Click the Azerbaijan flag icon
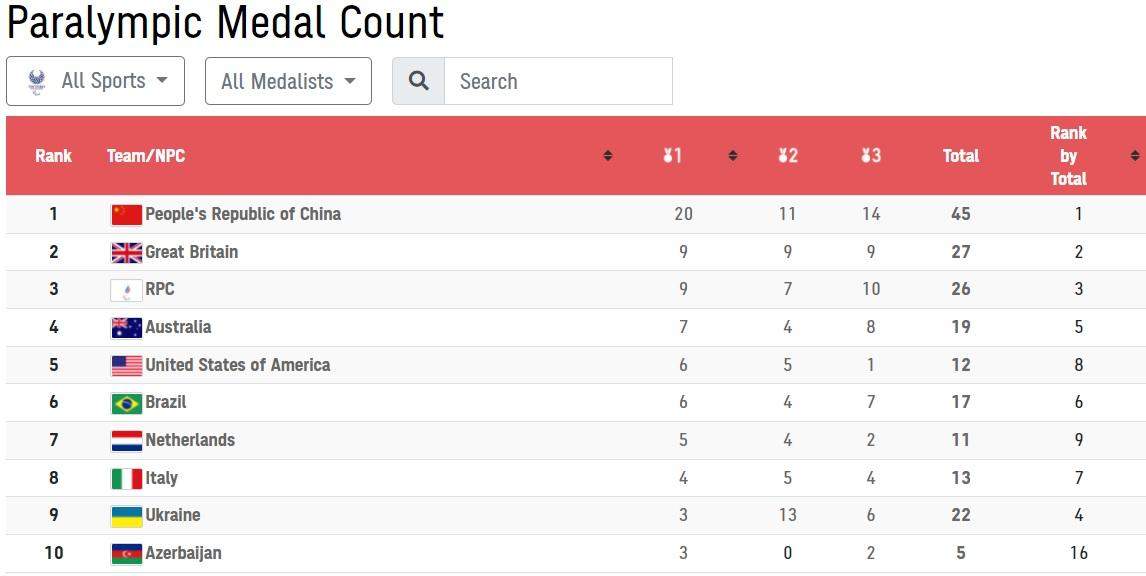This screenshot has height=576, width=1146. click(x=126, y=553)
